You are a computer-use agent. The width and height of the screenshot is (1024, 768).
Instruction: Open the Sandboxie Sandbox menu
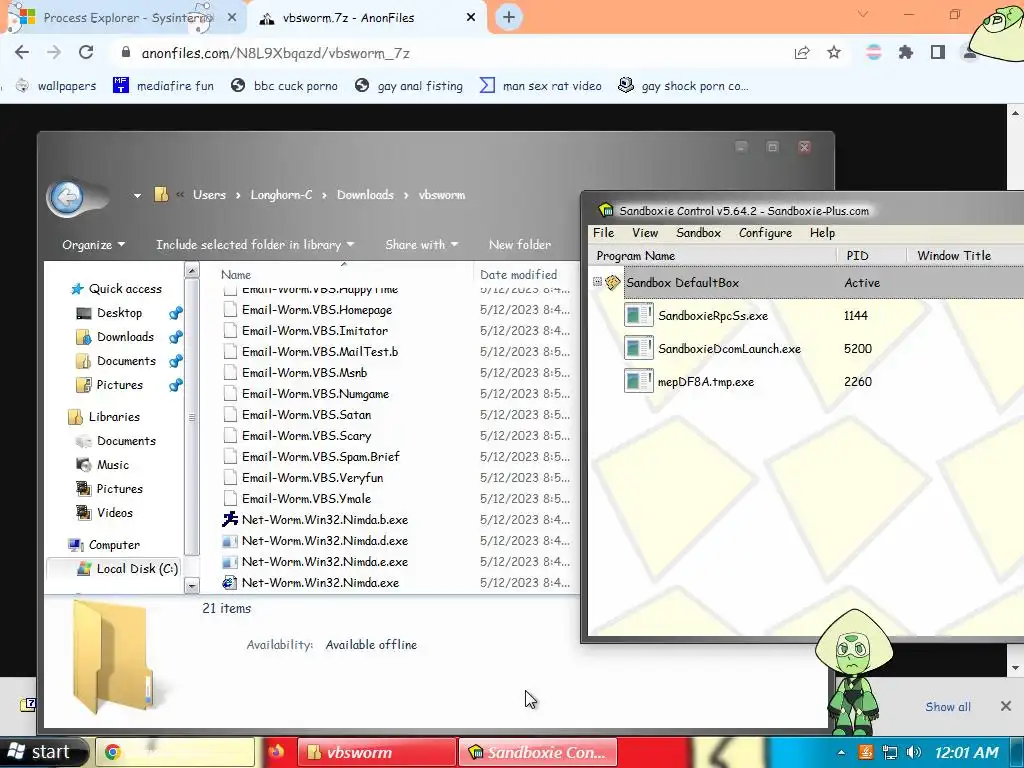pos(698,233)
